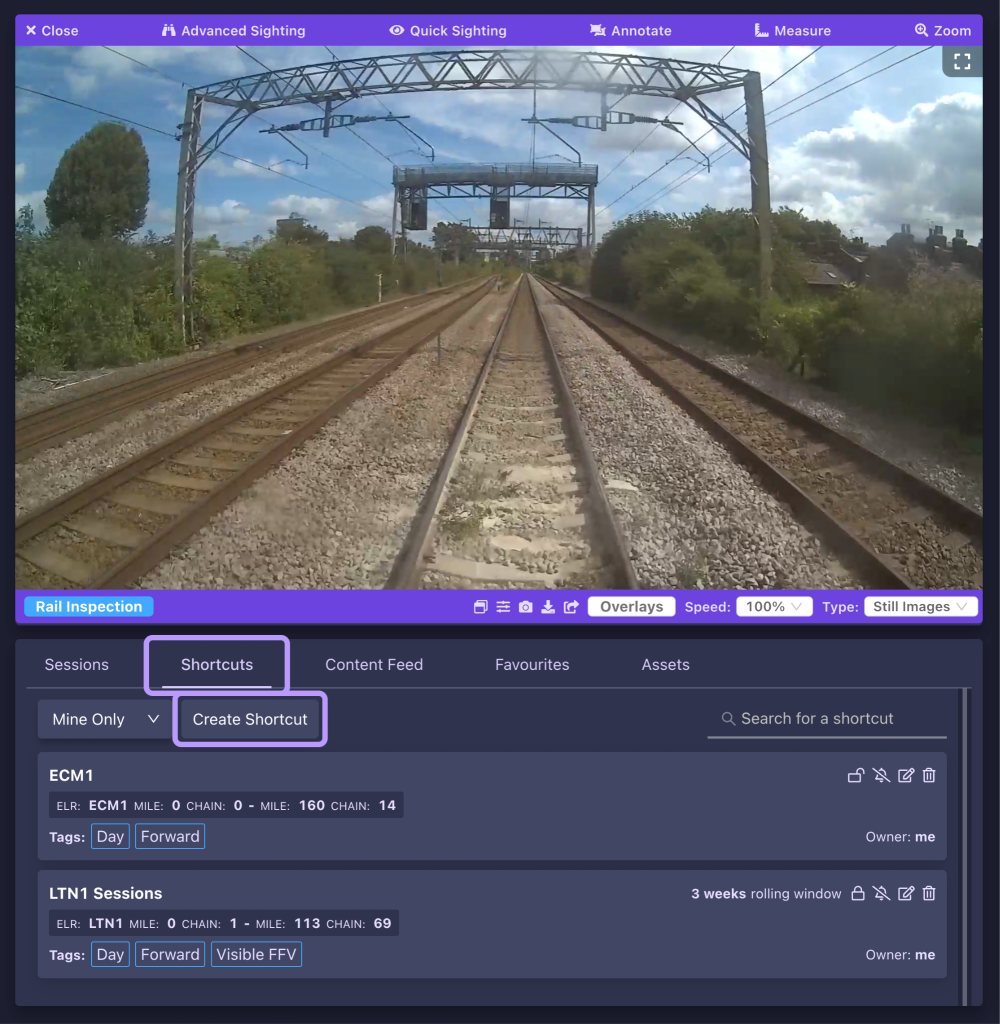Click the ELR range row of LTN1

point(224,923)
